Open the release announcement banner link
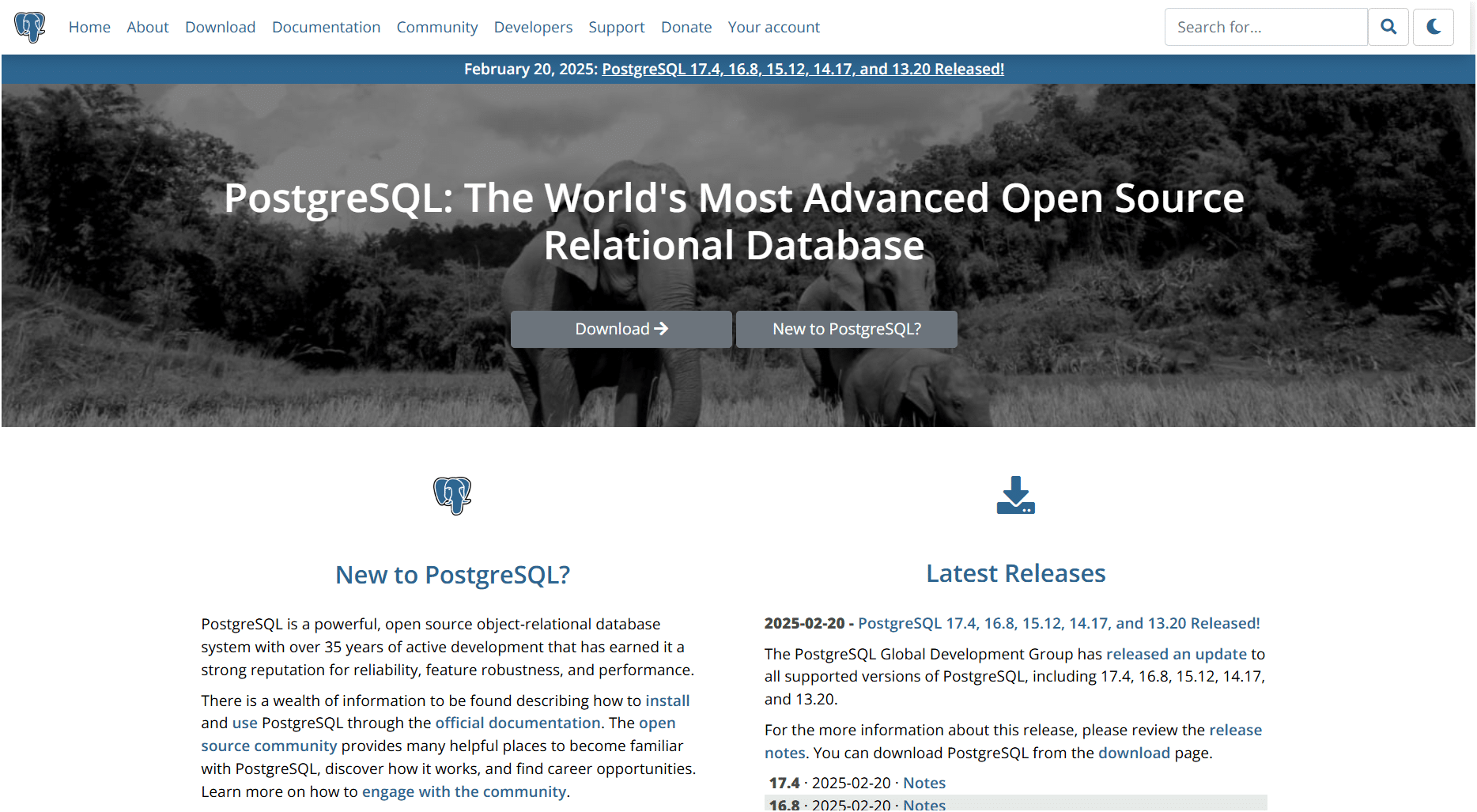The height and width of the screenshot is (812, 1477). click(x=803, y=69)
